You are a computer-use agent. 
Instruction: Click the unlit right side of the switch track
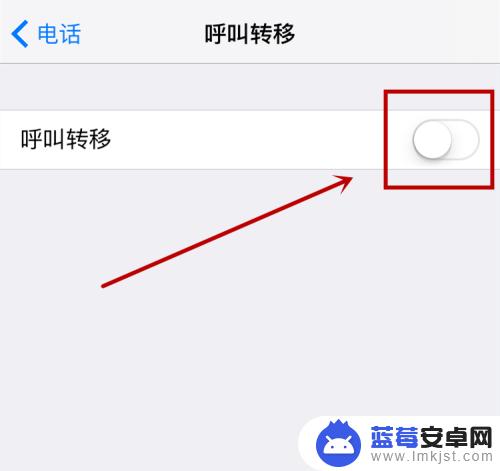coord(465,139)
